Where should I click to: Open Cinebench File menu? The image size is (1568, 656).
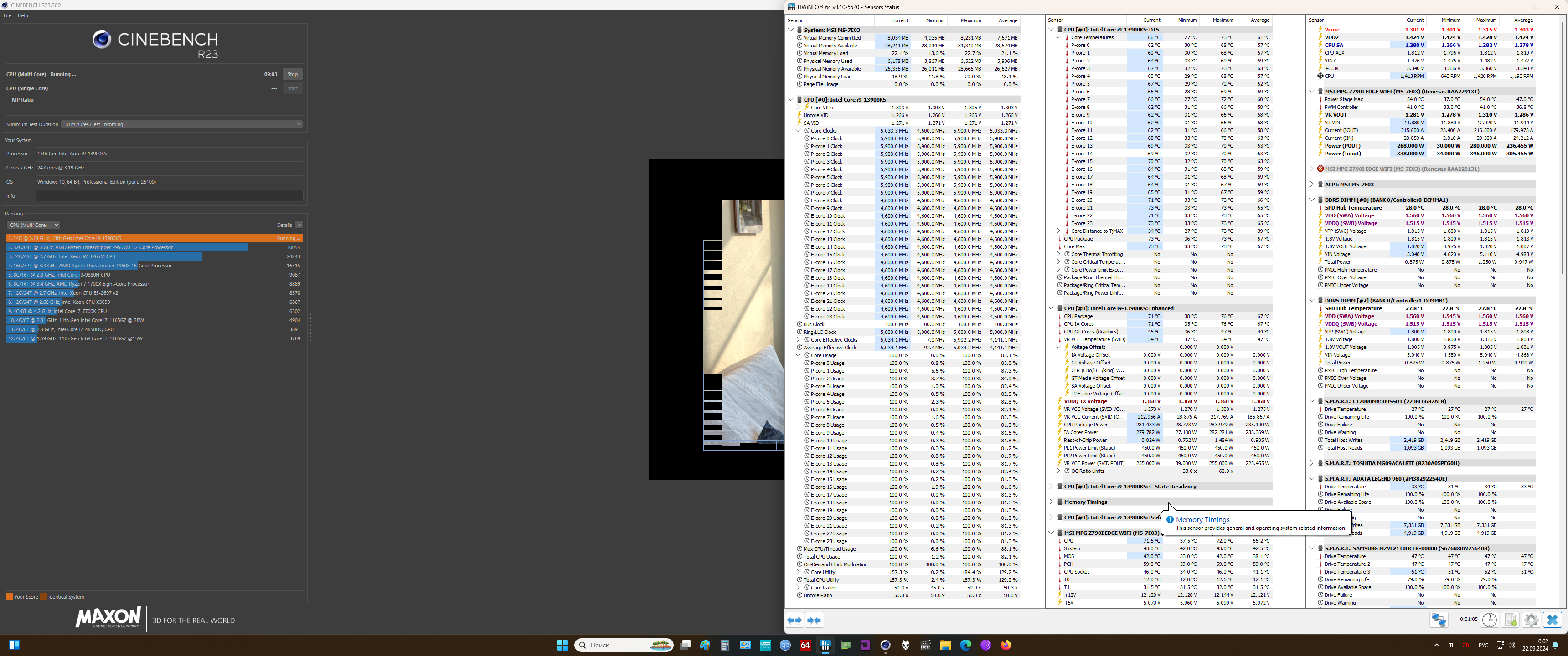click(x=7, y=16)
